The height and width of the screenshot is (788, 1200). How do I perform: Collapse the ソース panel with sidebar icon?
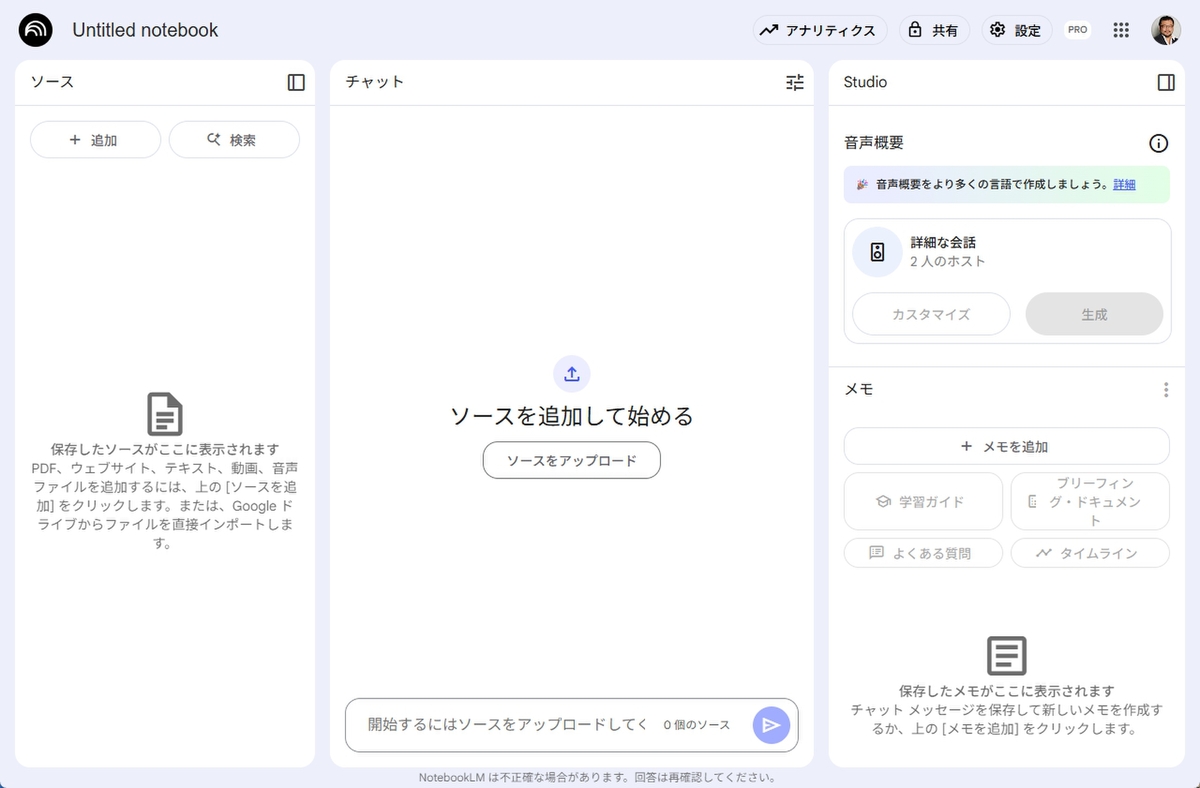point(296,82)
